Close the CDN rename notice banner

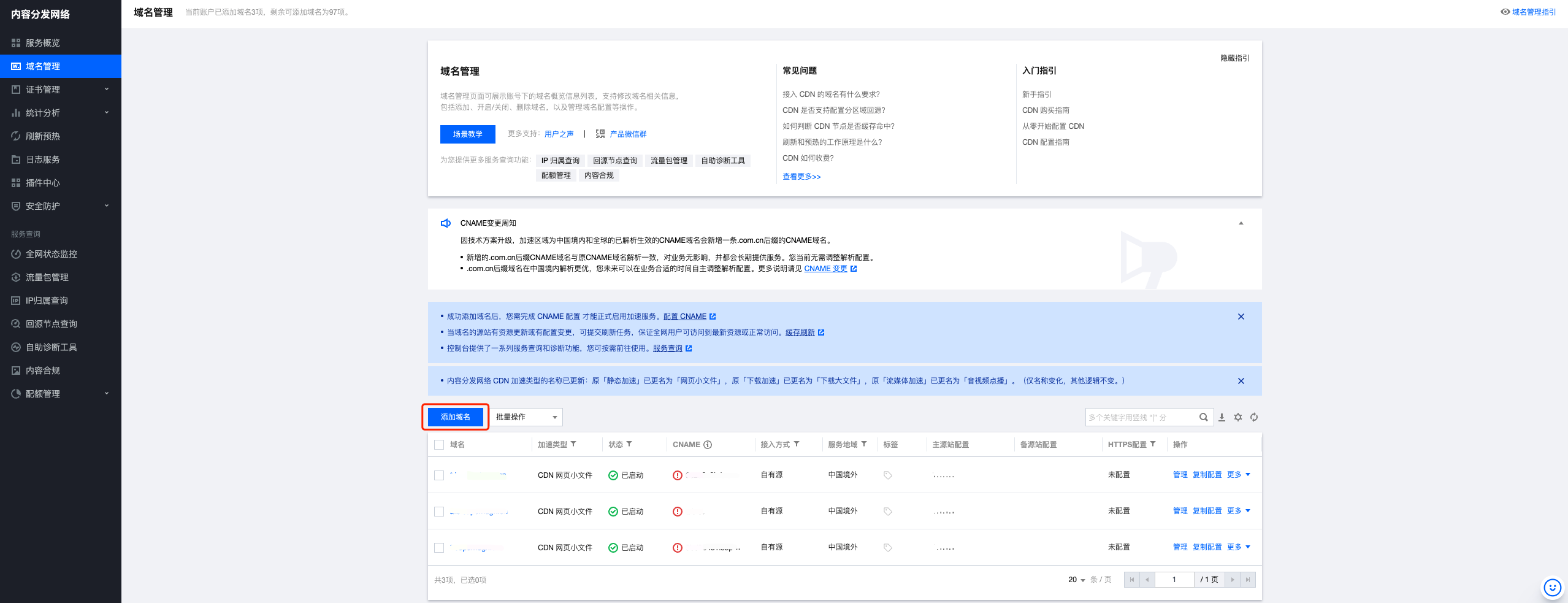1241,381
